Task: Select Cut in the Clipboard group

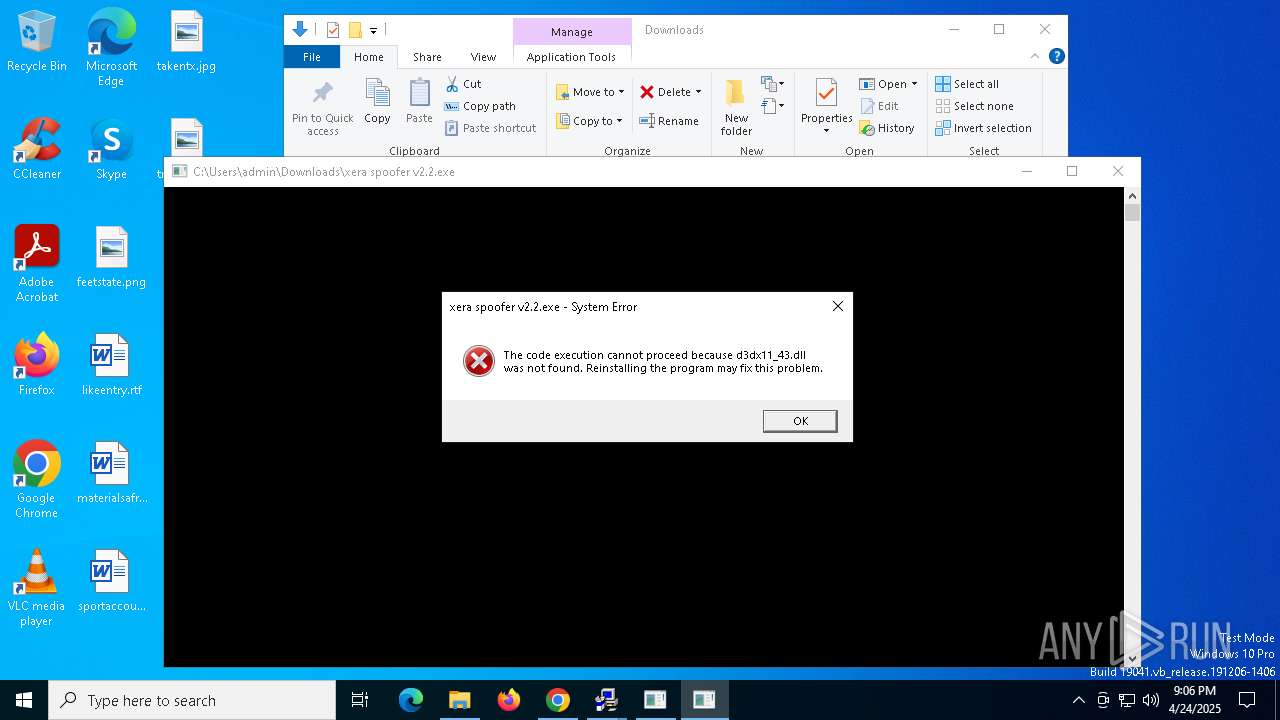Action: 464,84
